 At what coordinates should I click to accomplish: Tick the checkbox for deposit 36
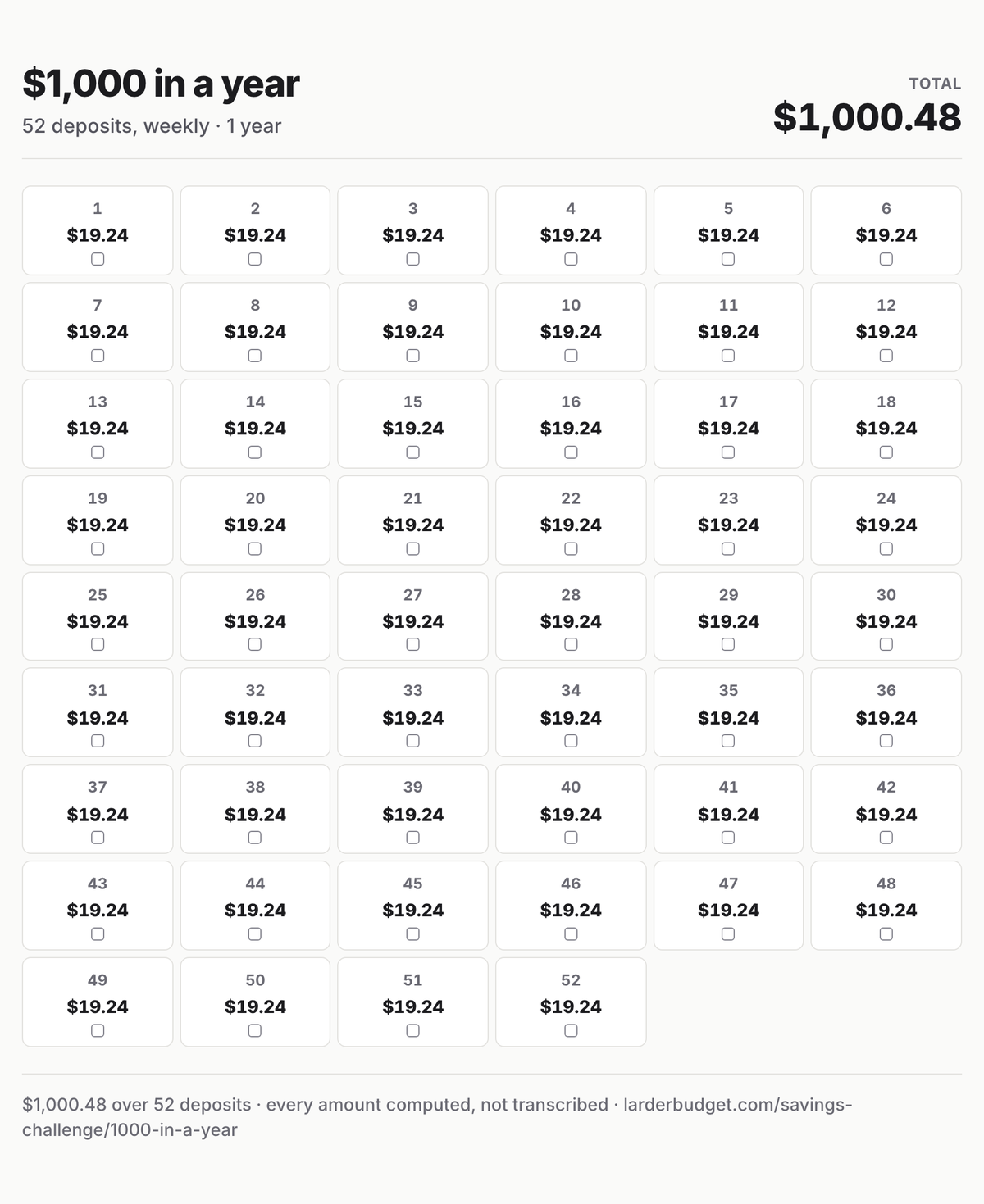point(886,741)
